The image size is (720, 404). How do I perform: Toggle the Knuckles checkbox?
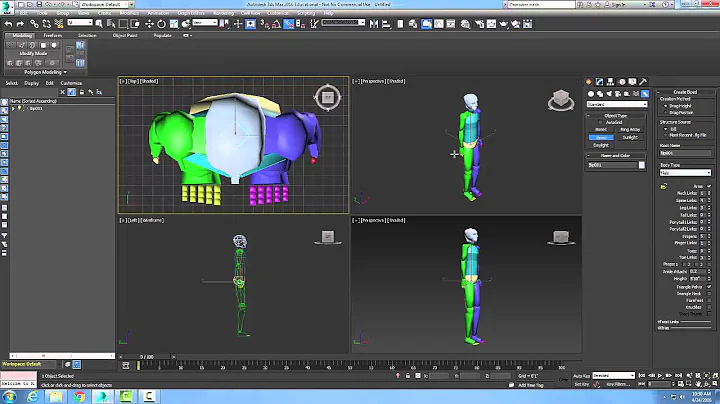(x=709, y=307)
